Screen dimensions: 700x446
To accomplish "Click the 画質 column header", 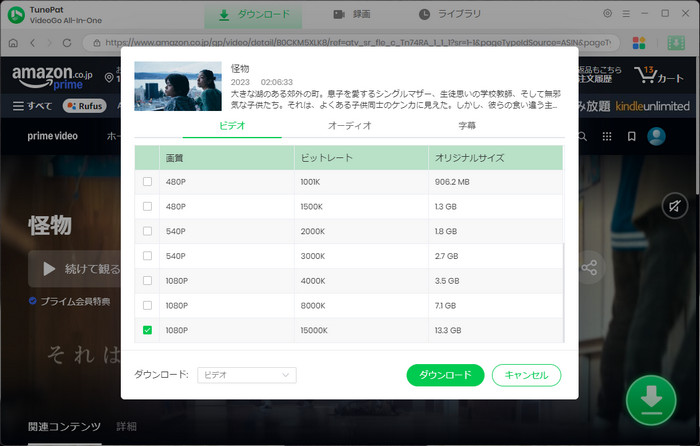I will (x=227, y=158).
